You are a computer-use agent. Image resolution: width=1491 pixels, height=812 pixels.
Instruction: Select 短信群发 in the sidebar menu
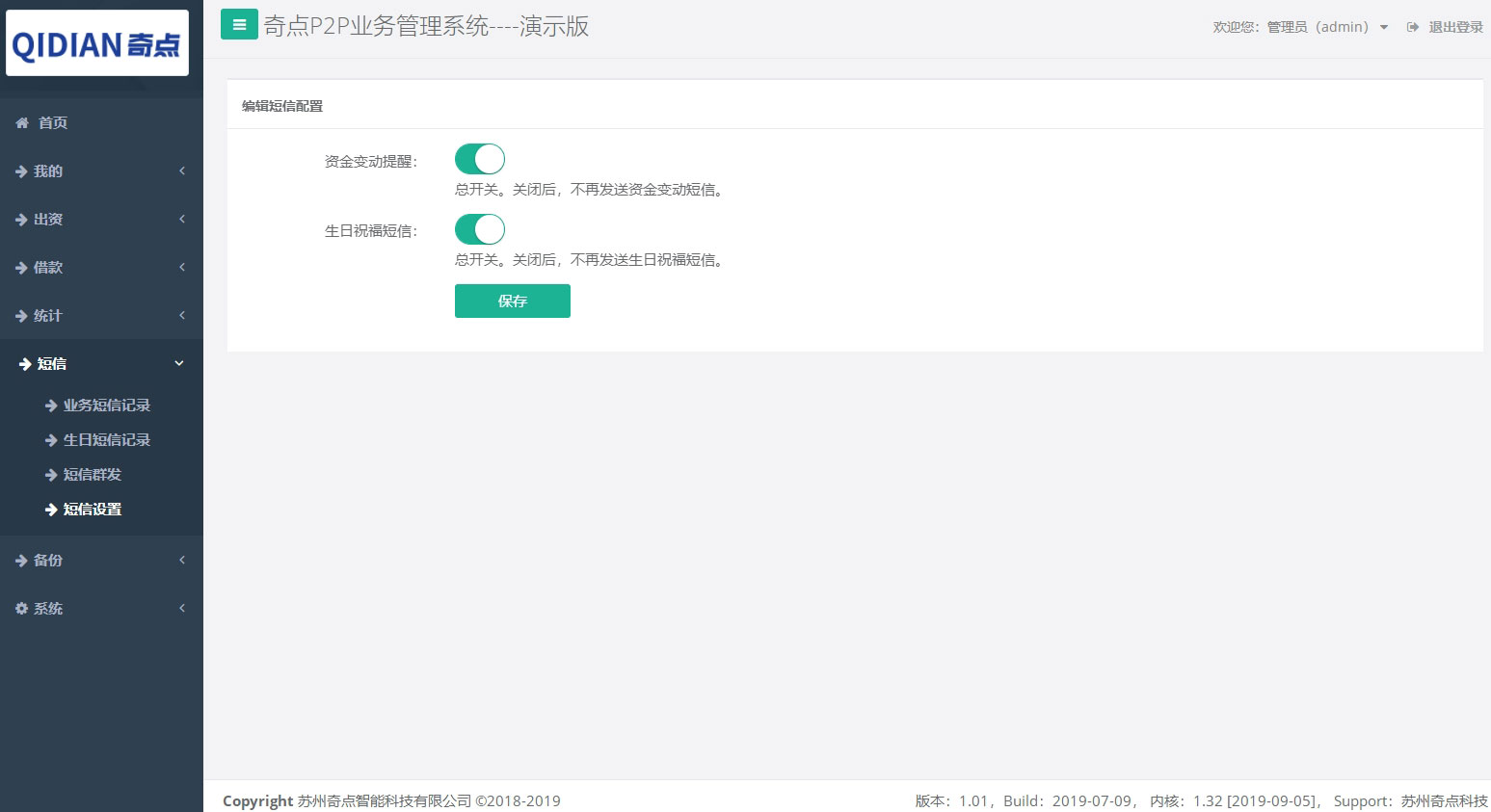92,474
